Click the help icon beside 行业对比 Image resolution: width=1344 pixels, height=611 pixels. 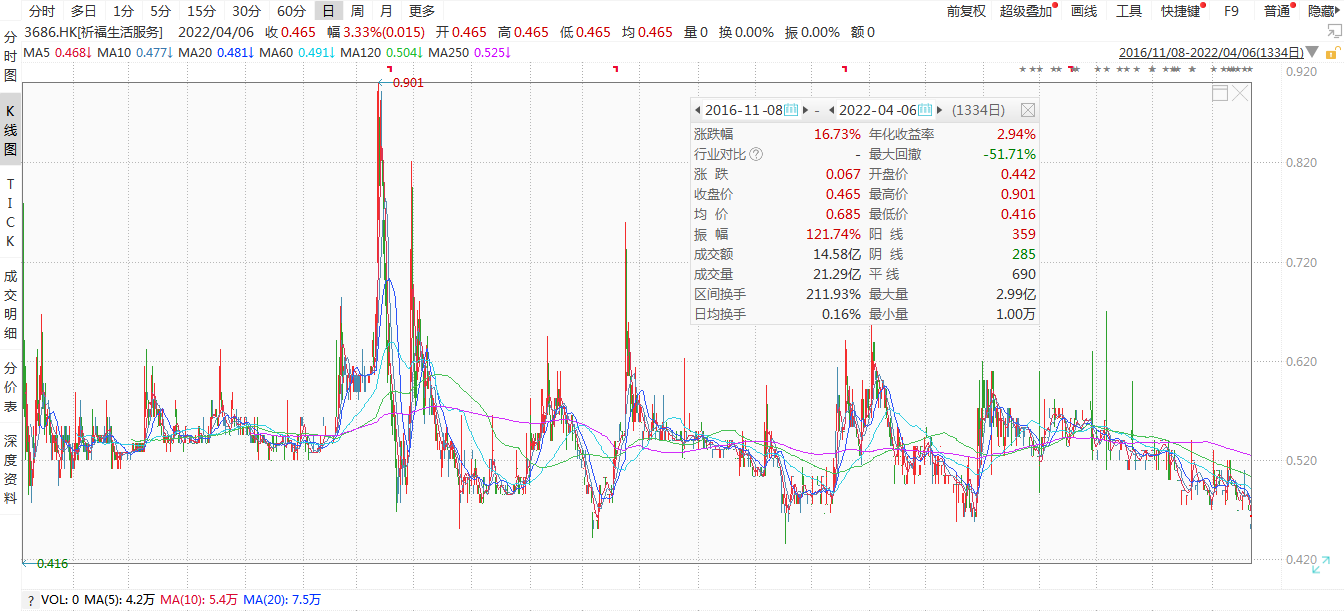pos(756,154)
